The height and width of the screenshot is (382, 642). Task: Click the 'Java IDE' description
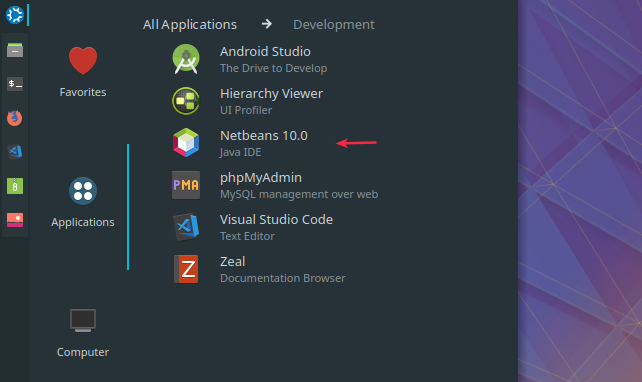[x=241, y=152]
